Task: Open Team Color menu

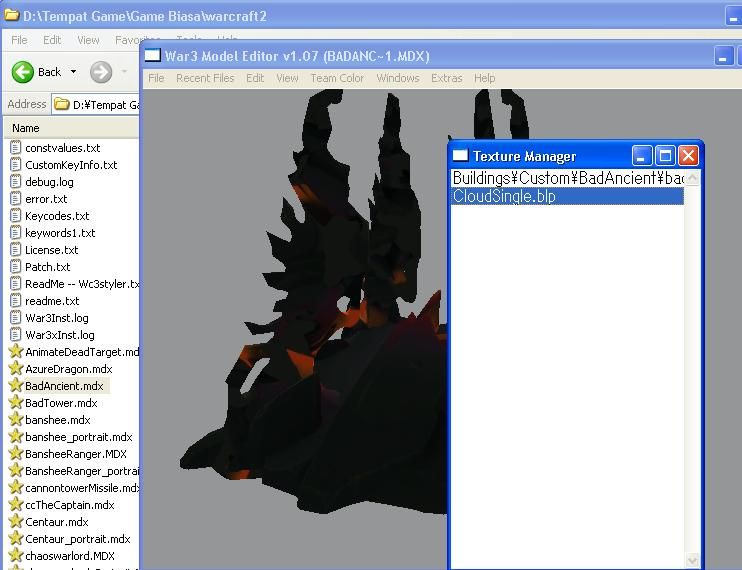Action: tap(337, 78)
